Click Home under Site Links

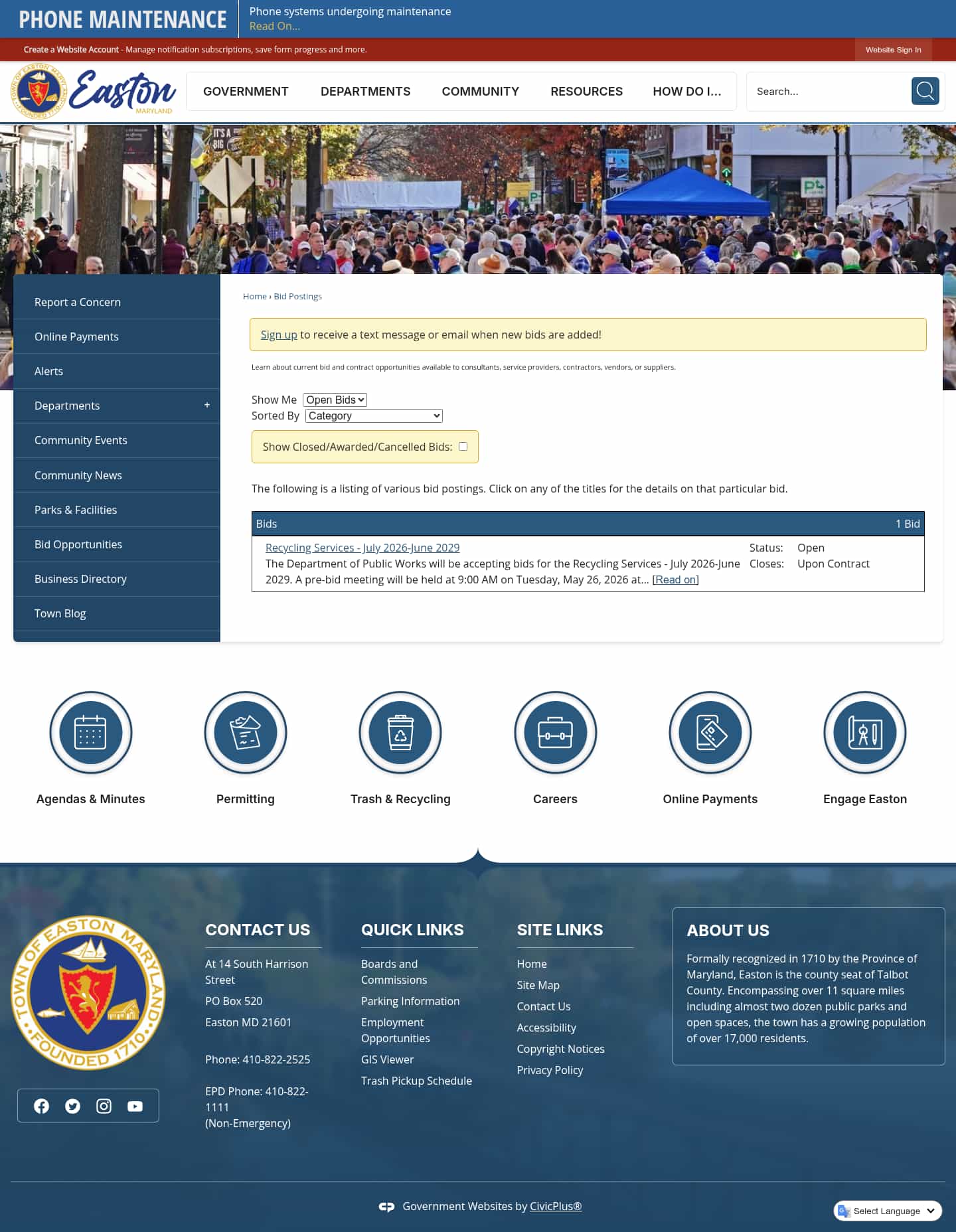coord(532,964)
